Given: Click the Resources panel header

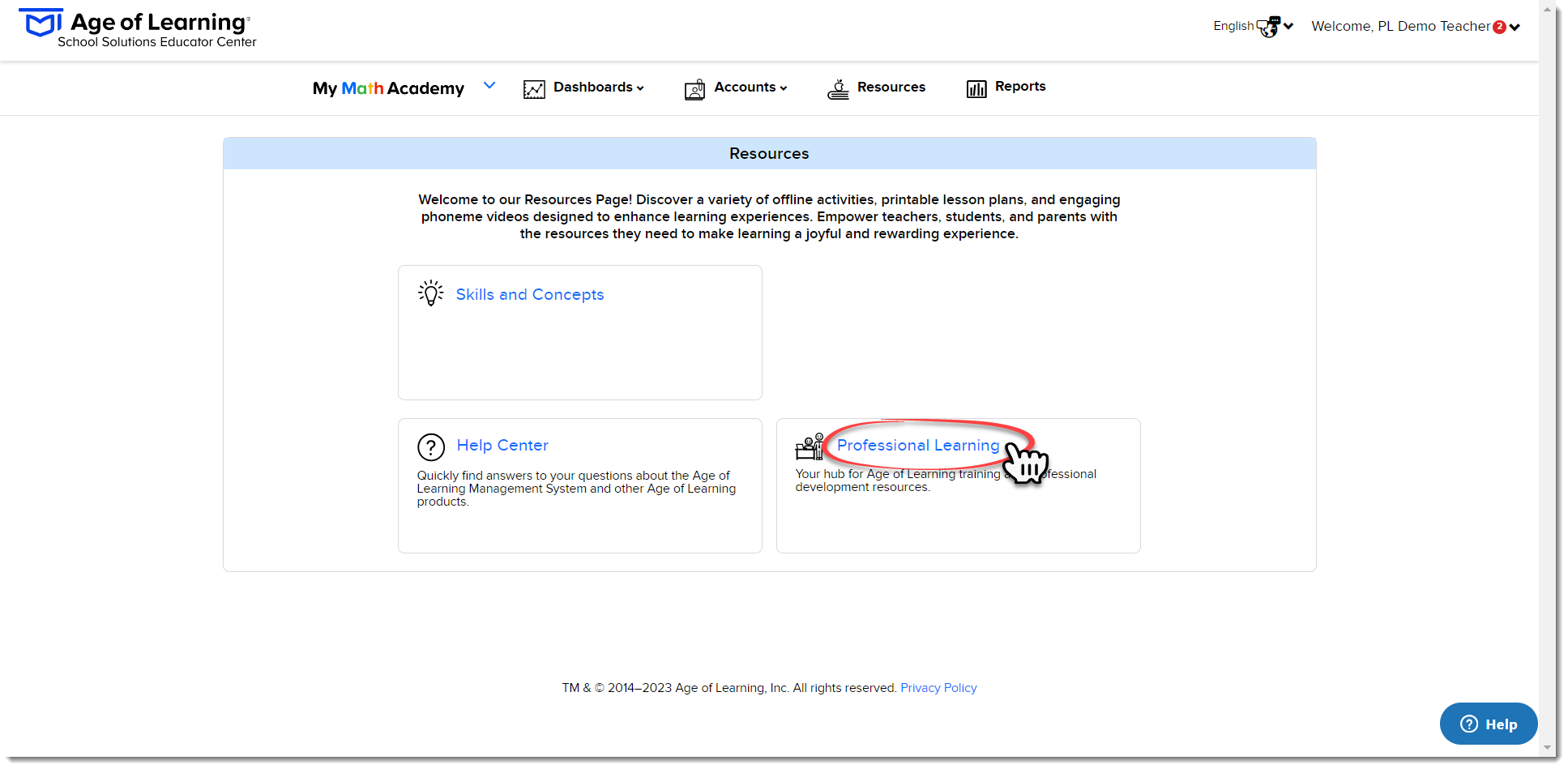Looking at the screenshot, I should (x=769, y=153).
